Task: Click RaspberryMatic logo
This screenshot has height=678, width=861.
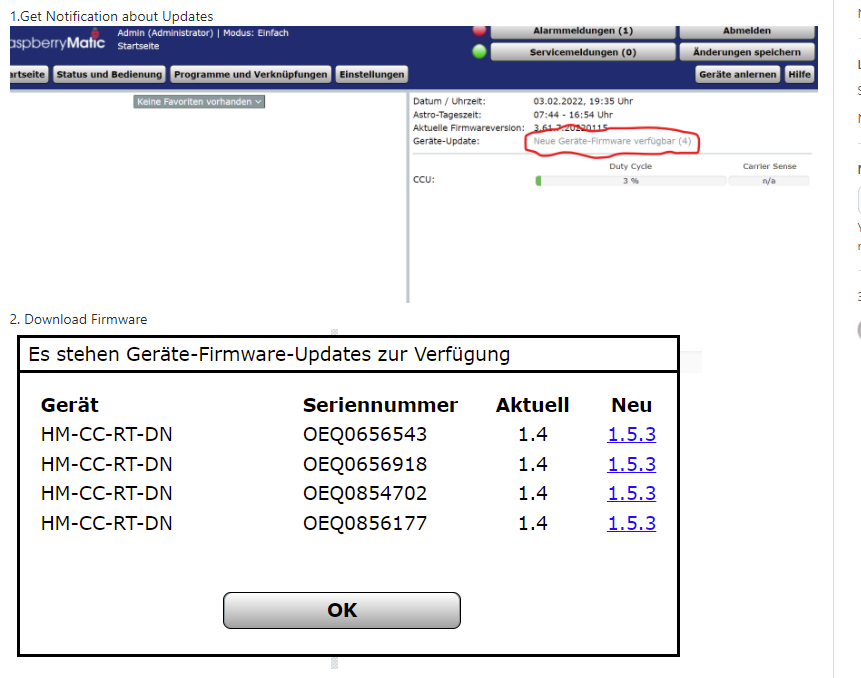Action: click(57, 42)
